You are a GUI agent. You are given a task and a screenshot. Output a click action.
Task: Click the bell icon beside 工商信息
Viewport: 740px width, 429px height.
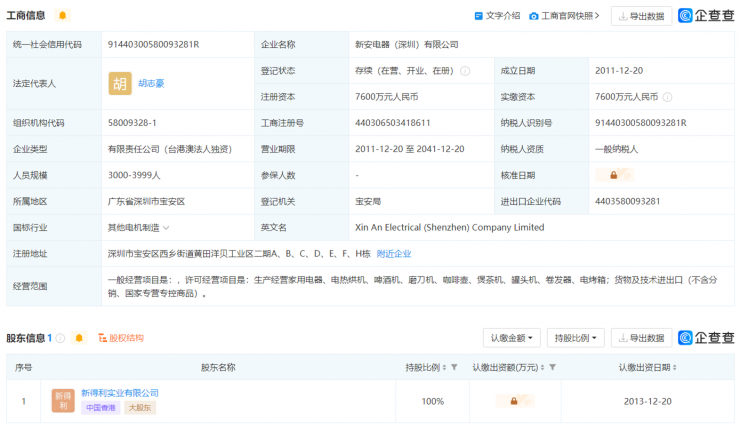point(62,15)
